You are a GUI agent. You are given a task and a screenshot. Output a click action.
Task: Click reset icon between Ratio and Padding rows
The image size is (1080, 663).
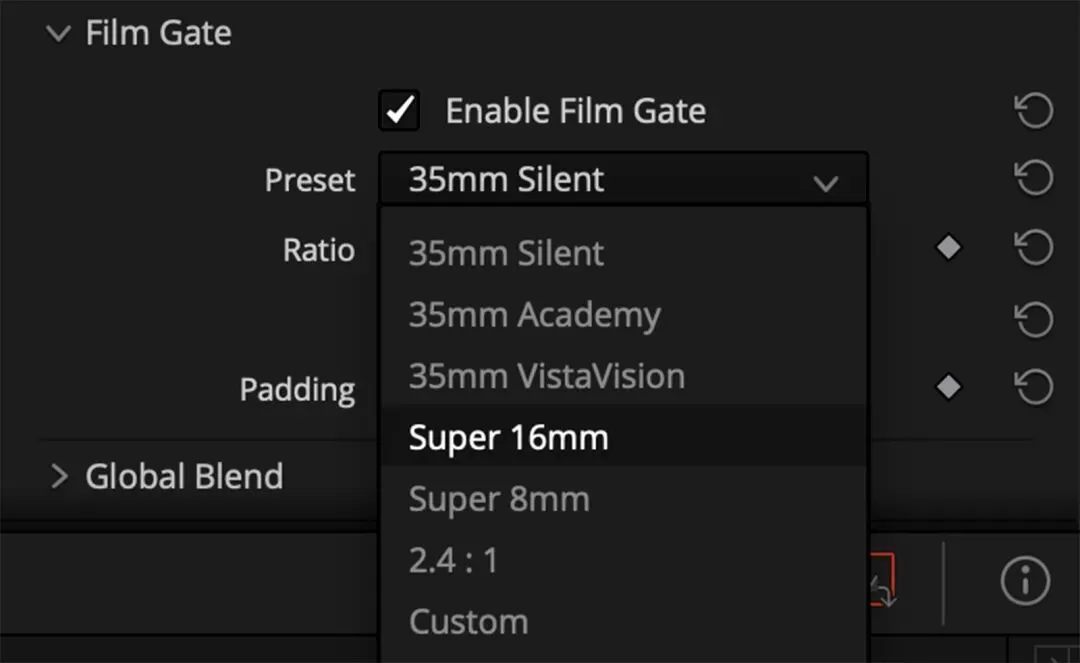(x=1034, y=319)
